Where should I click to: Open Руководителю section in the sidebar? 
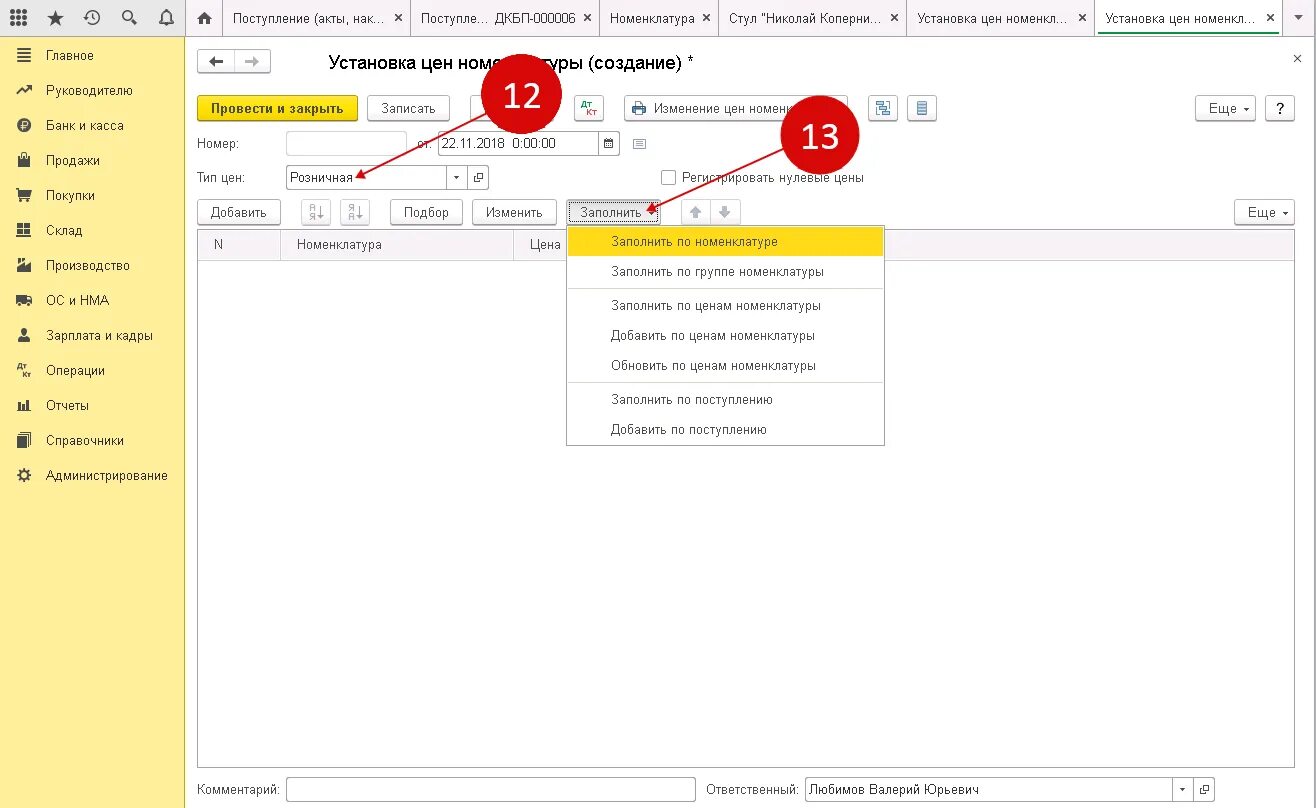tap(92, 90)
